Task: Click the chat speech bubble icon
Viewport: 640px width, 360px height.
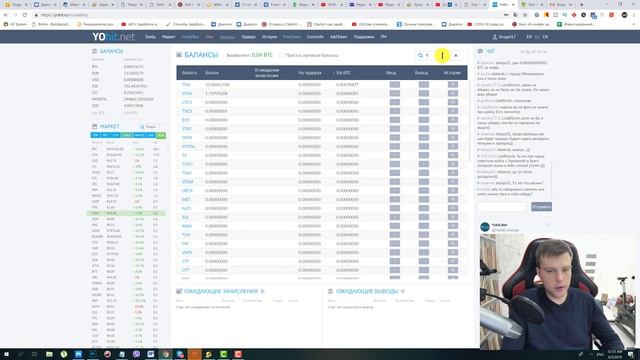Action: click(480, 51)
